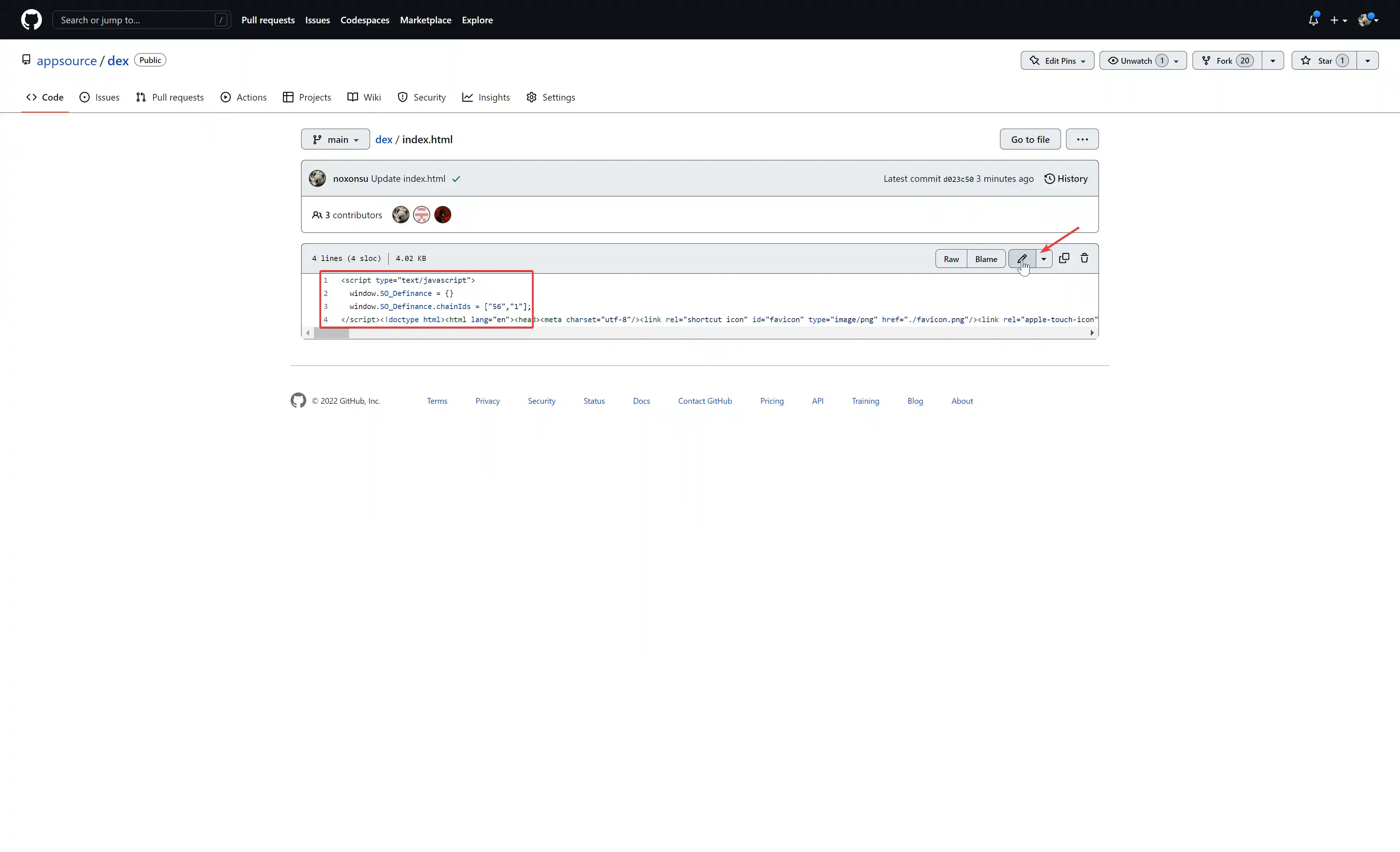Click the Go to file button

1030,139
